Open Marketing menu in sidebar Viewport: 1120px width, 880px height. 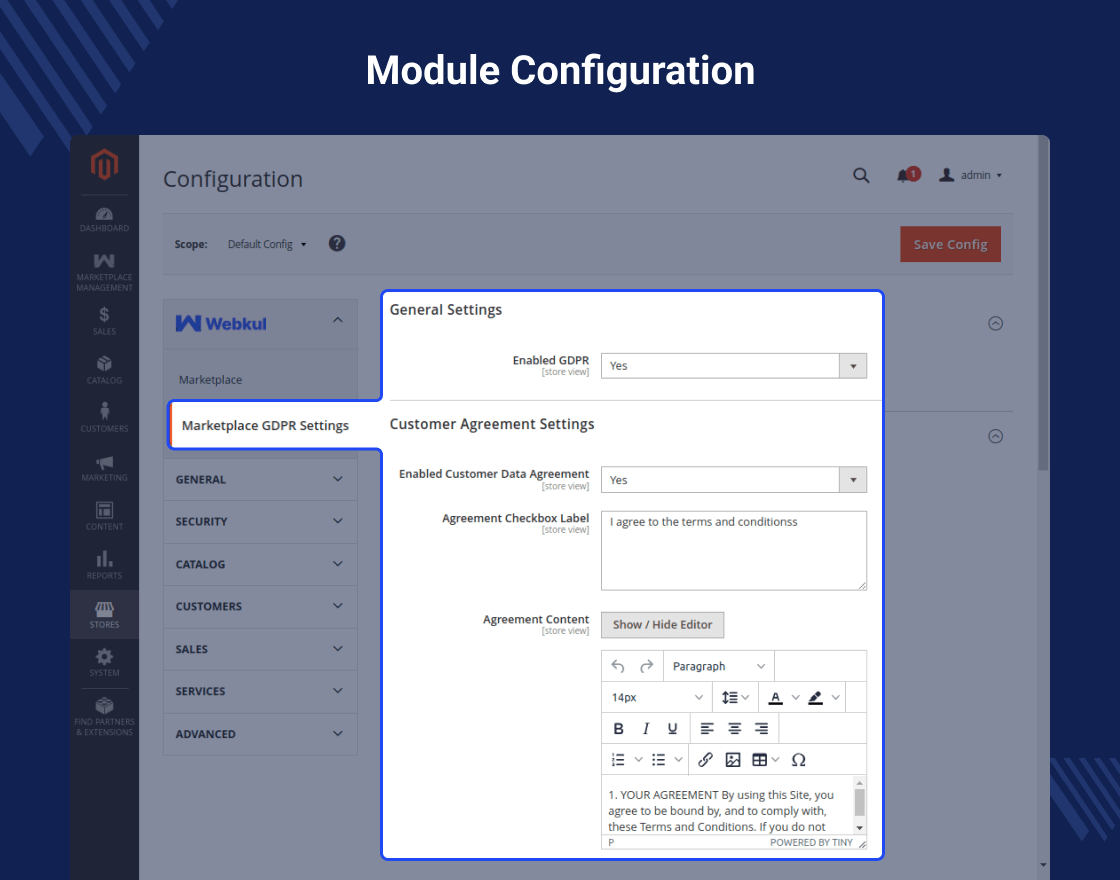[x=104, y=468]
